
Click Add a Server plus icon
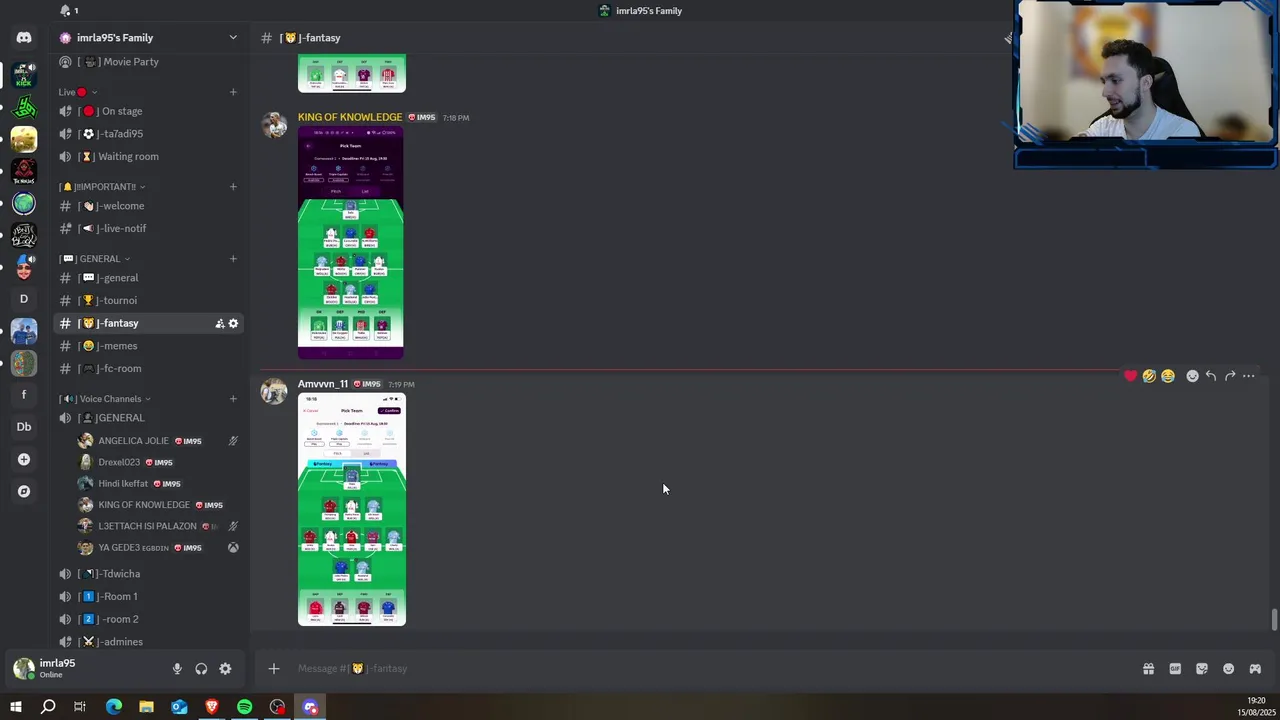24,459
